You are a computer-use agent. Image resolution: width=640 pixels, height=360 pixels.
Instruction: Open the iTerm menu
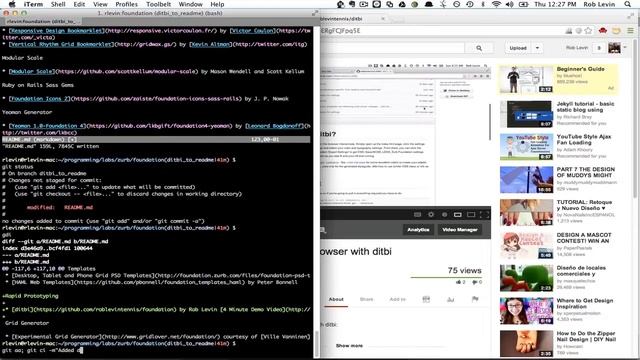(x=33, y=4)
